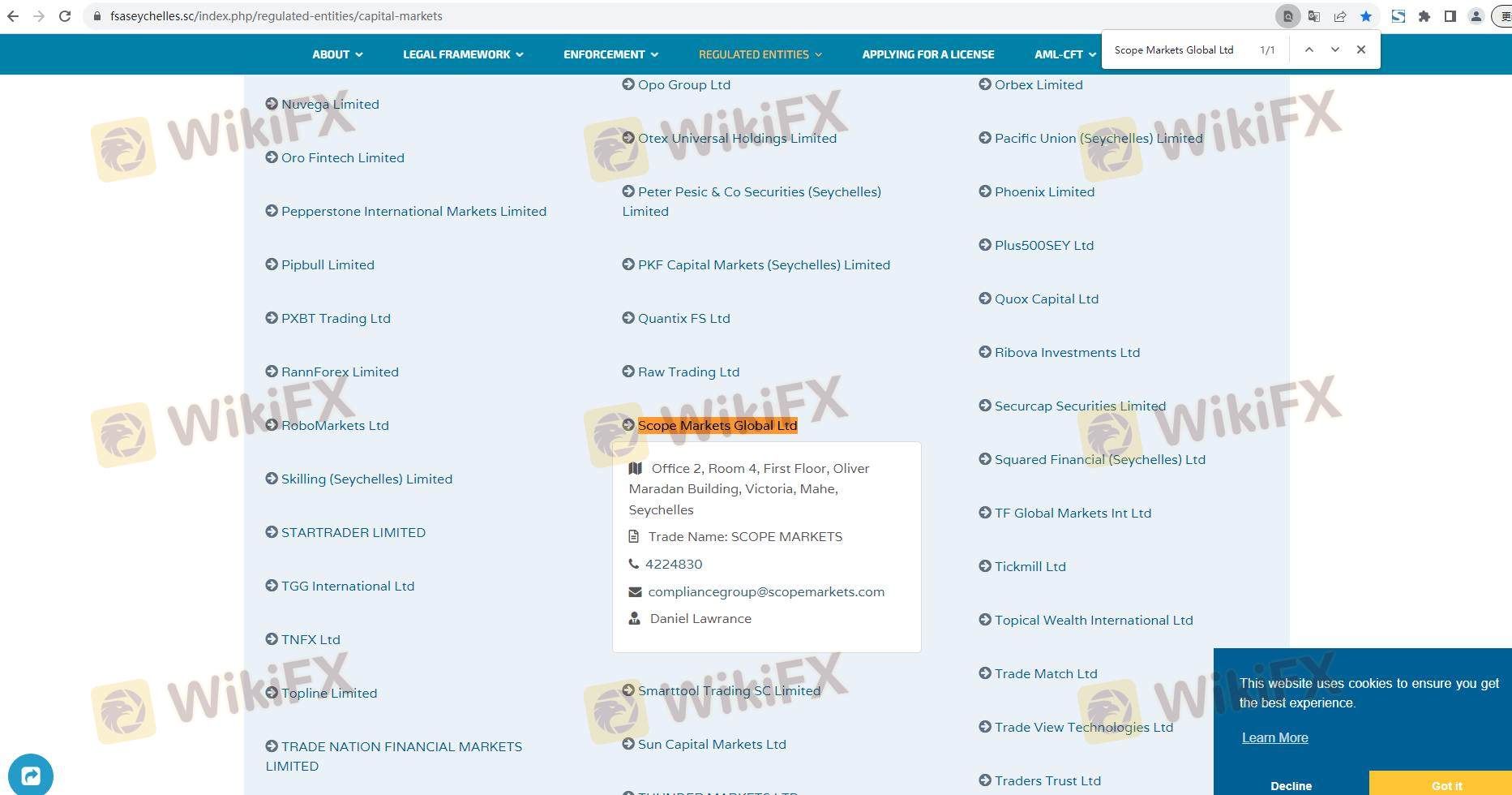Click the blue bookmark star icon
This screenshot has width=1512, height=795.
1366,16
